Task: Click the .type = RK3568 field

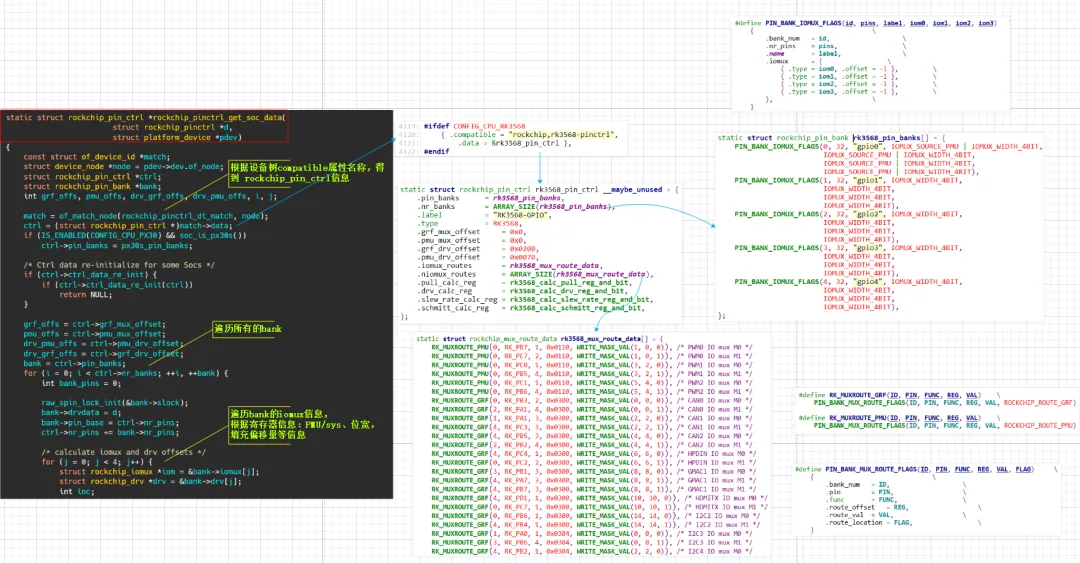Action: pos(470,223)
